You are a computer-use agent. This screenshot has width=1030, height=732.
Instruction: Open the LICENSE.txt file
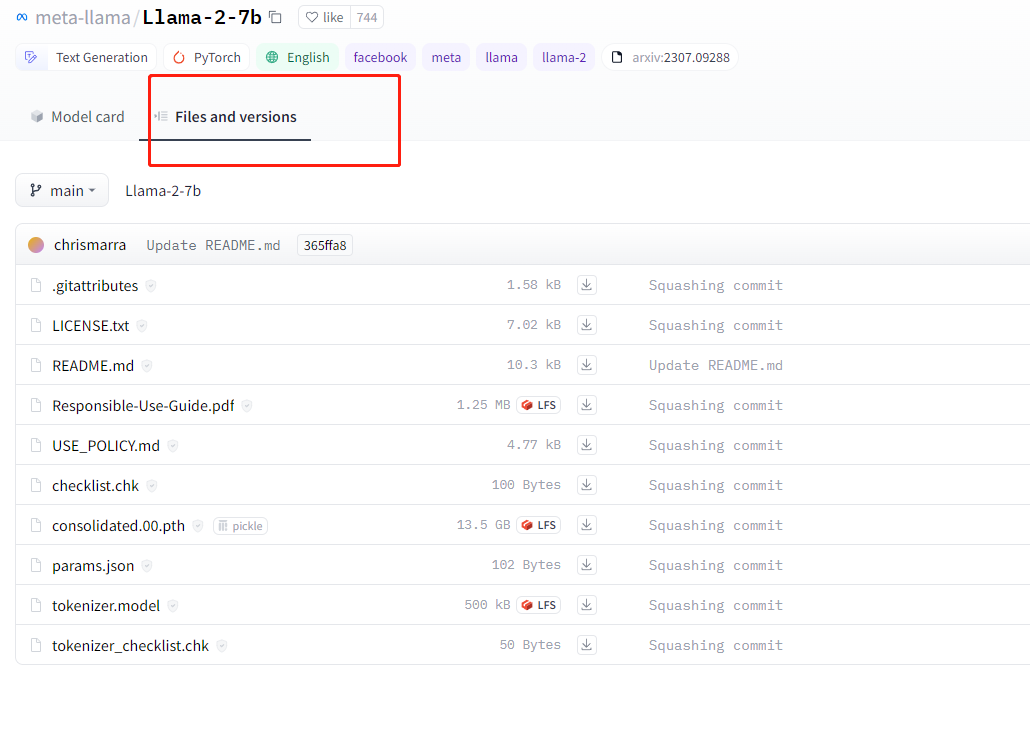click(x=91, y=326)
